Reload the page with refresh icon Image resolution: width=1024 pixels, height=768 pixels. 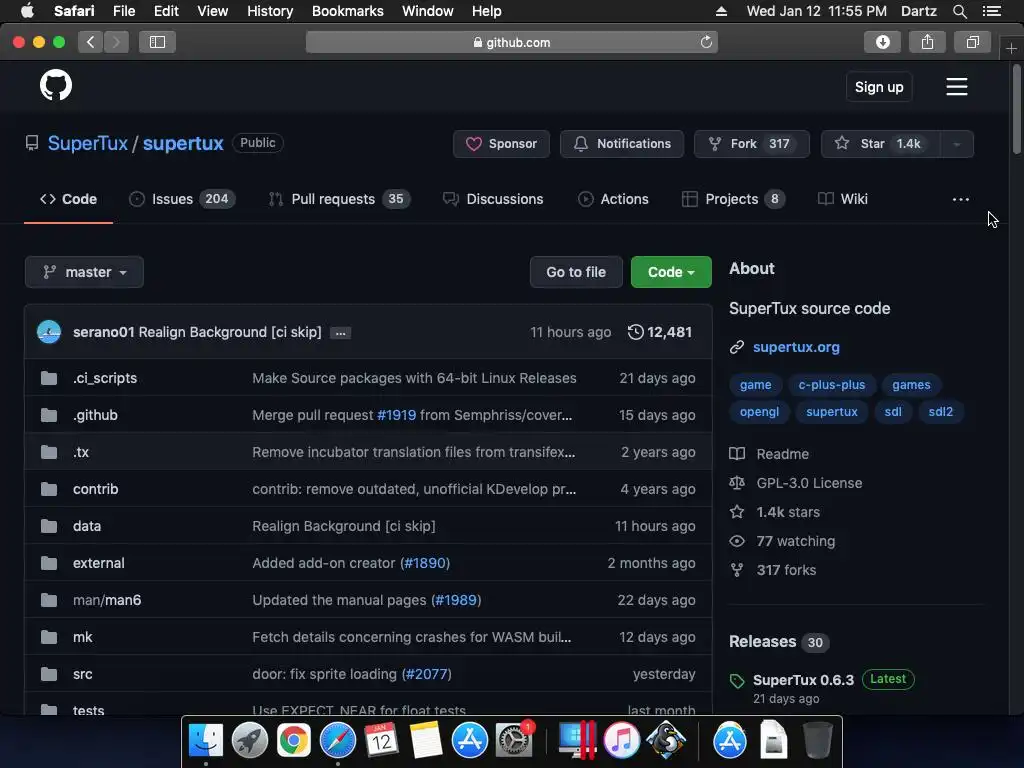coord(706,42)
